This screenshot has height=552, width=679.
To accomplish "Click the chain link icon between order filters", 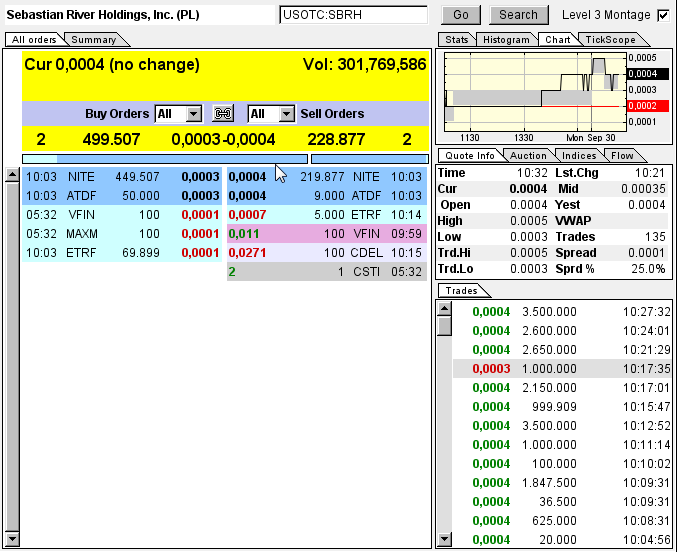I will pos(223,114).
